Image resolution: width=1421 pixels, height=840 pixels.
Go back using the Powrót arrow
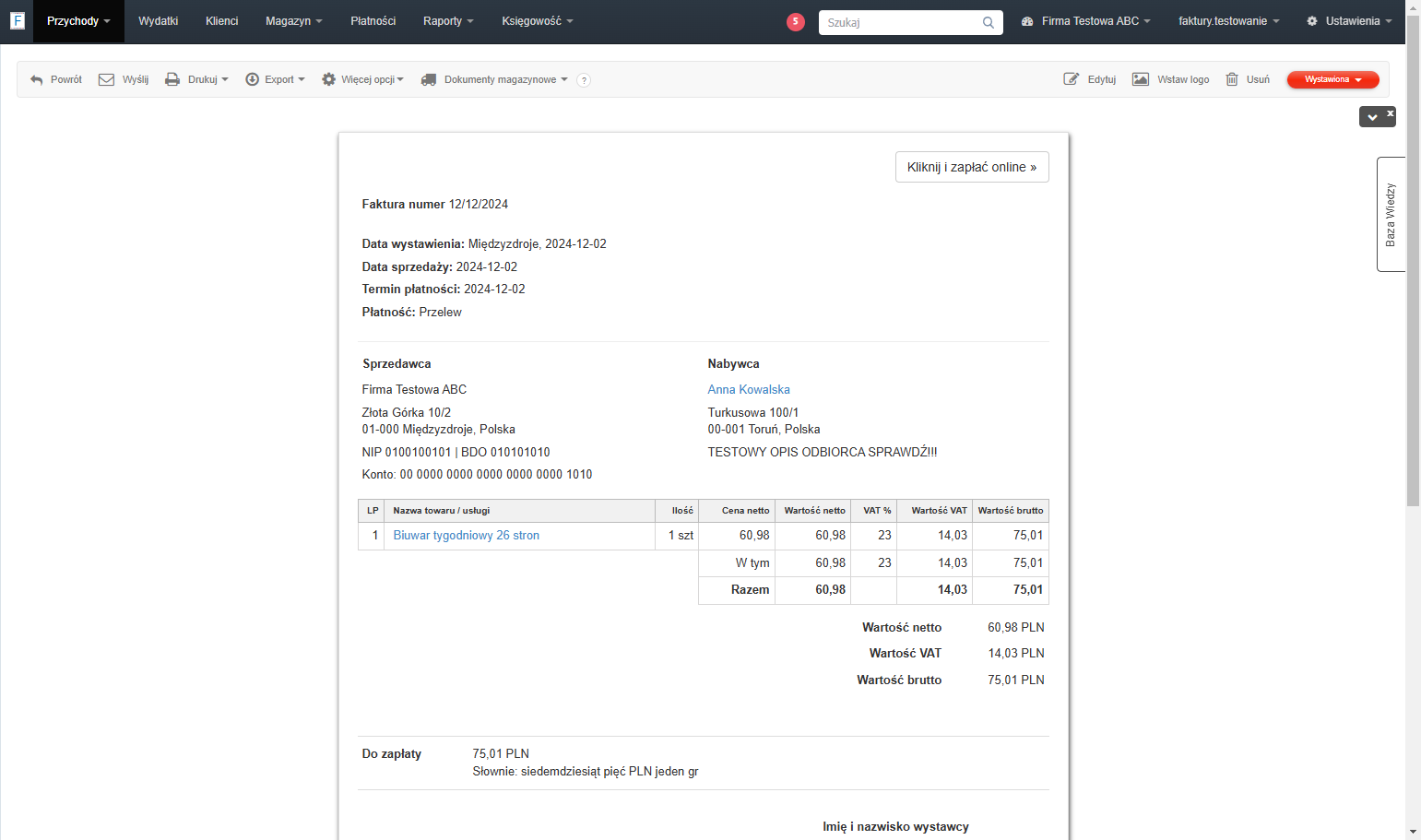click(56, 79)
